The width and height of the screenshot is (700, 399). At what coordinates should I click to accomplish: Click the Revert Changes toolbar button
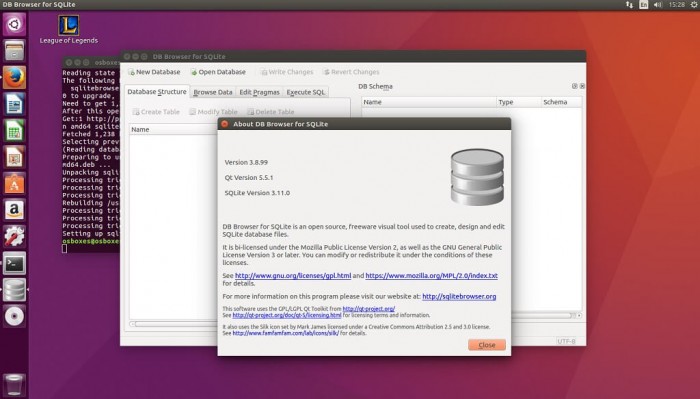[x=351, y=72]
